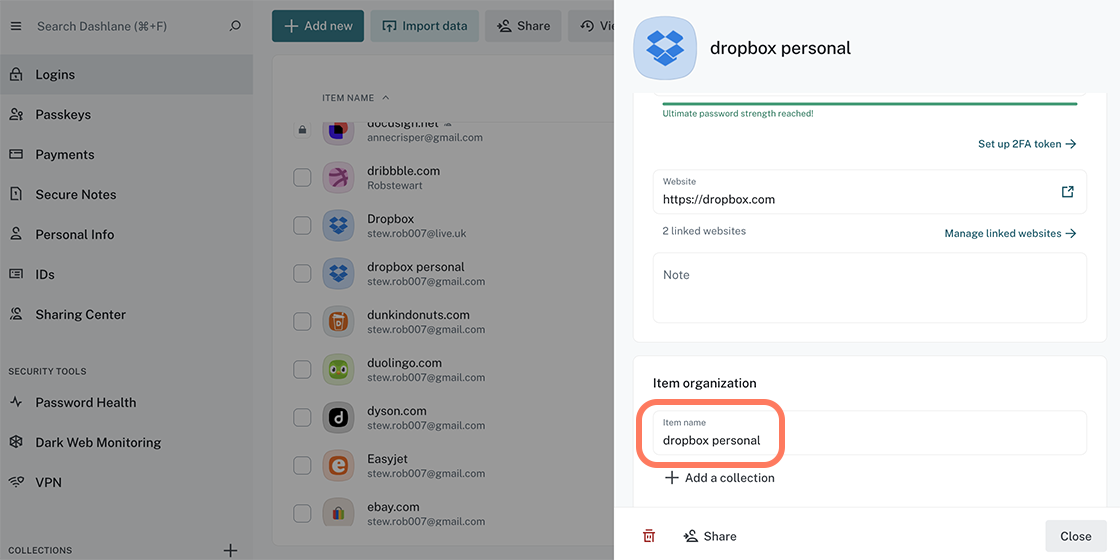Click into the Note text field

[x=869, y=288]
